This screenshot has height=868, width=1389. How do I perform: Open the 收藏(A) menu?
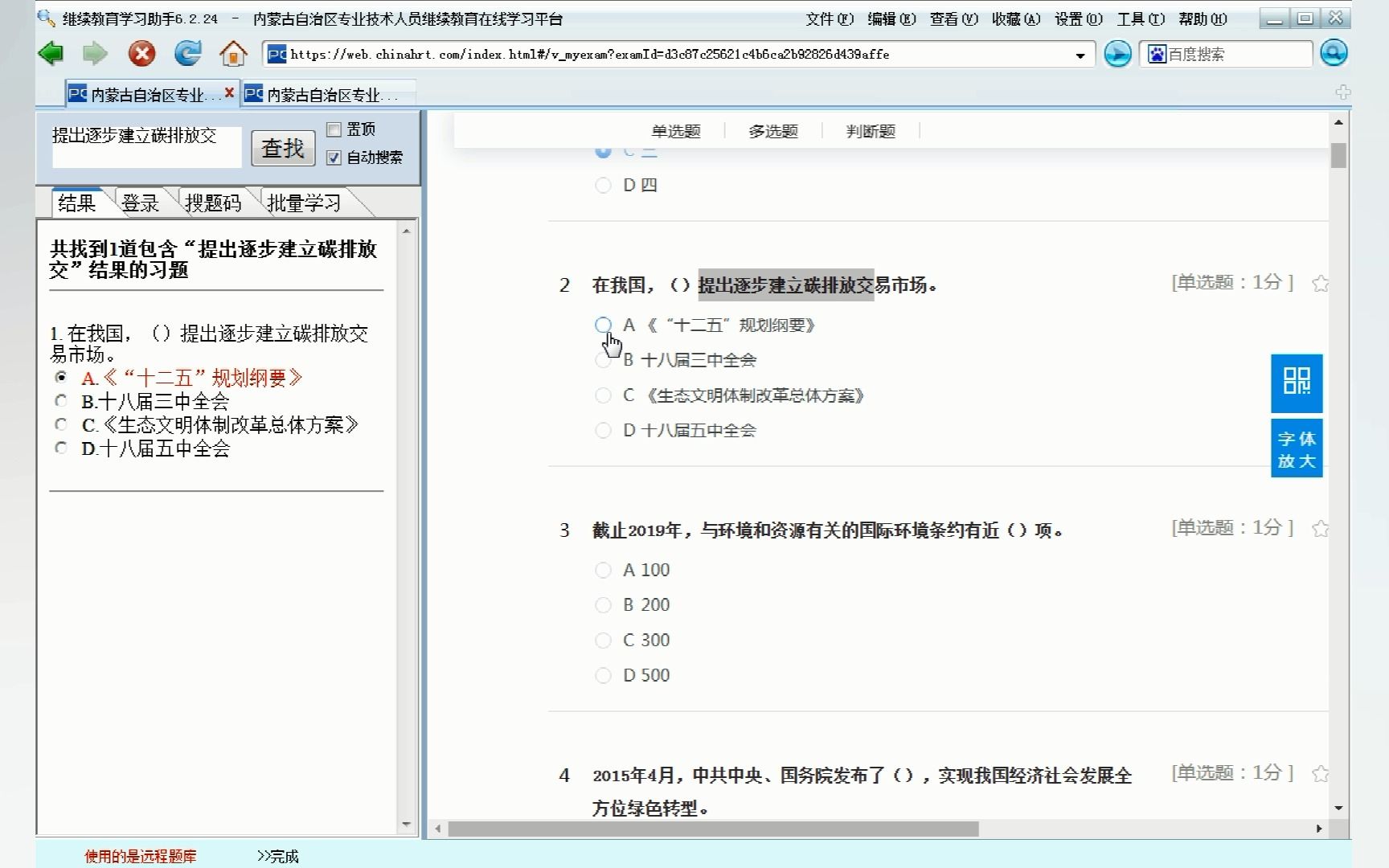1016,18
